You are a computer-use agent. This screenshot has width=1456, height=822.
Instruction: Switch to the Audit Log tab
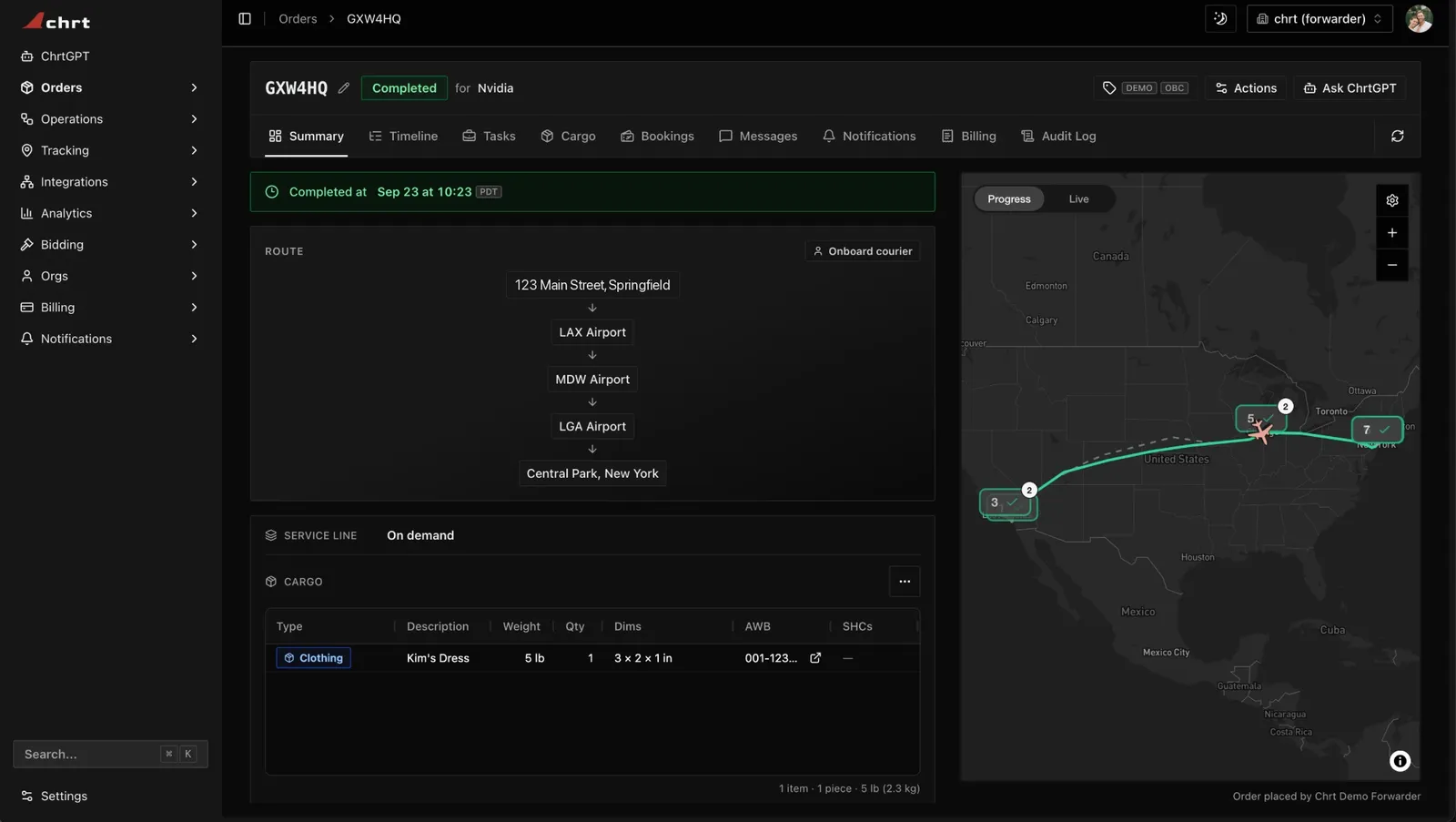pyautogui.click(x=1058, y=137)
